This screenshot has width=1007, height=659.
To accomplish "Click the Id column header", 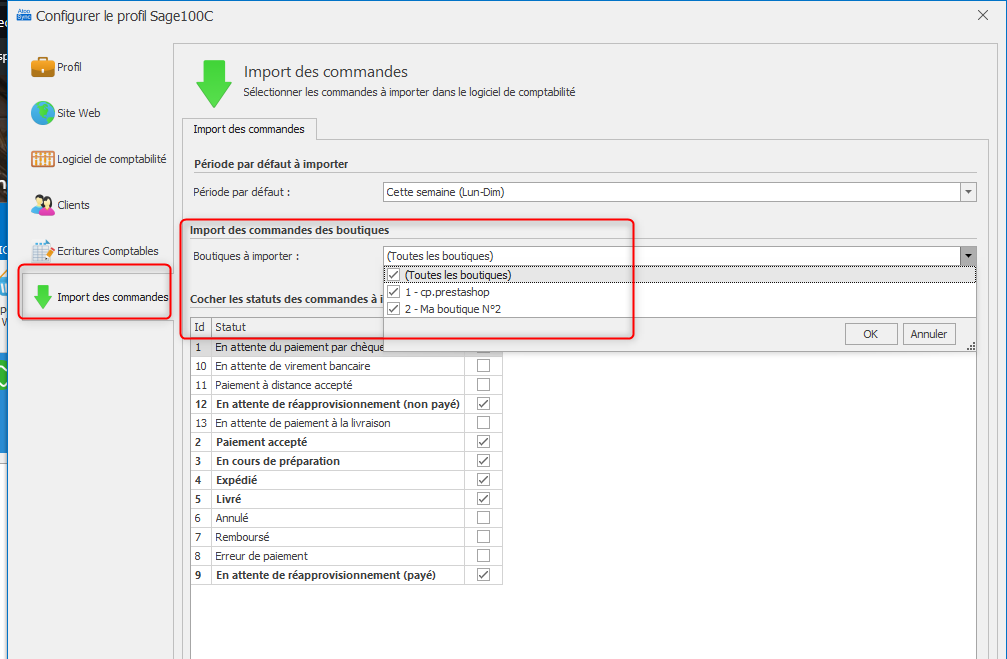I will click(201, 327).
